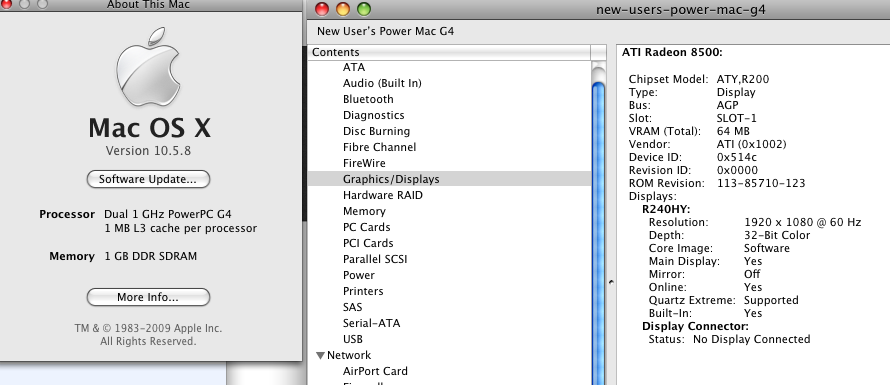
Task: Click the ATY,R200 chipset model value
Action: (742, 79)
